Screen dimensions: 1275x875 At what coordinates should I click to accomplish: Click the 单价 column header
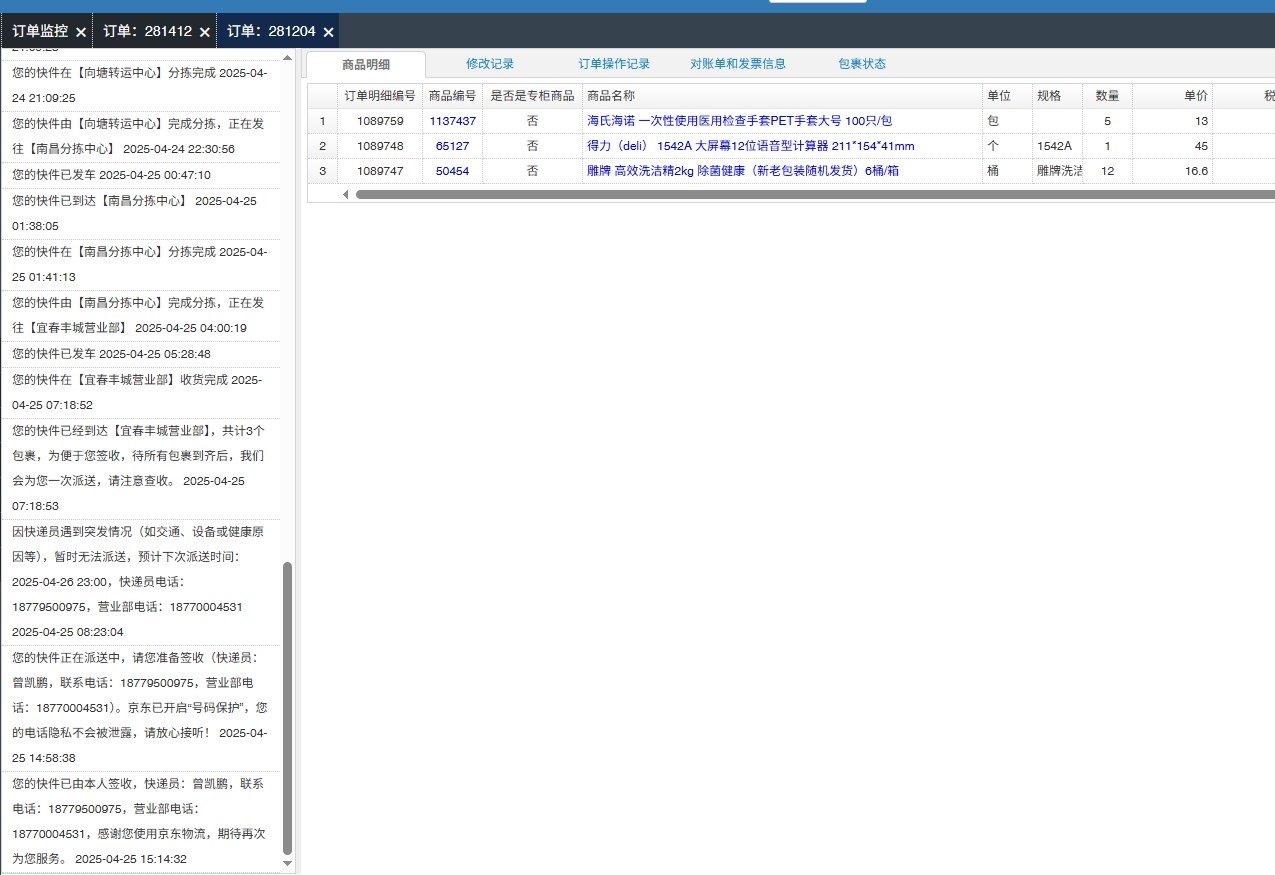(x=1172, y=96)
